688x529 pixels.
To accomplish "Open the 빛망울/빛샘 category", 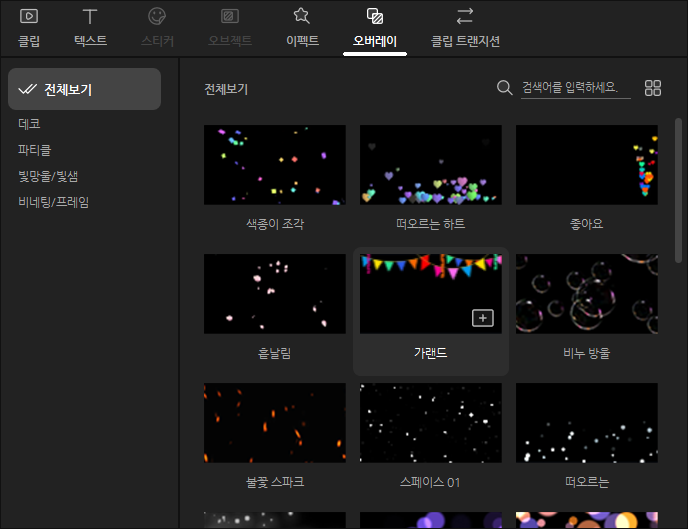I will click(48, 176).
